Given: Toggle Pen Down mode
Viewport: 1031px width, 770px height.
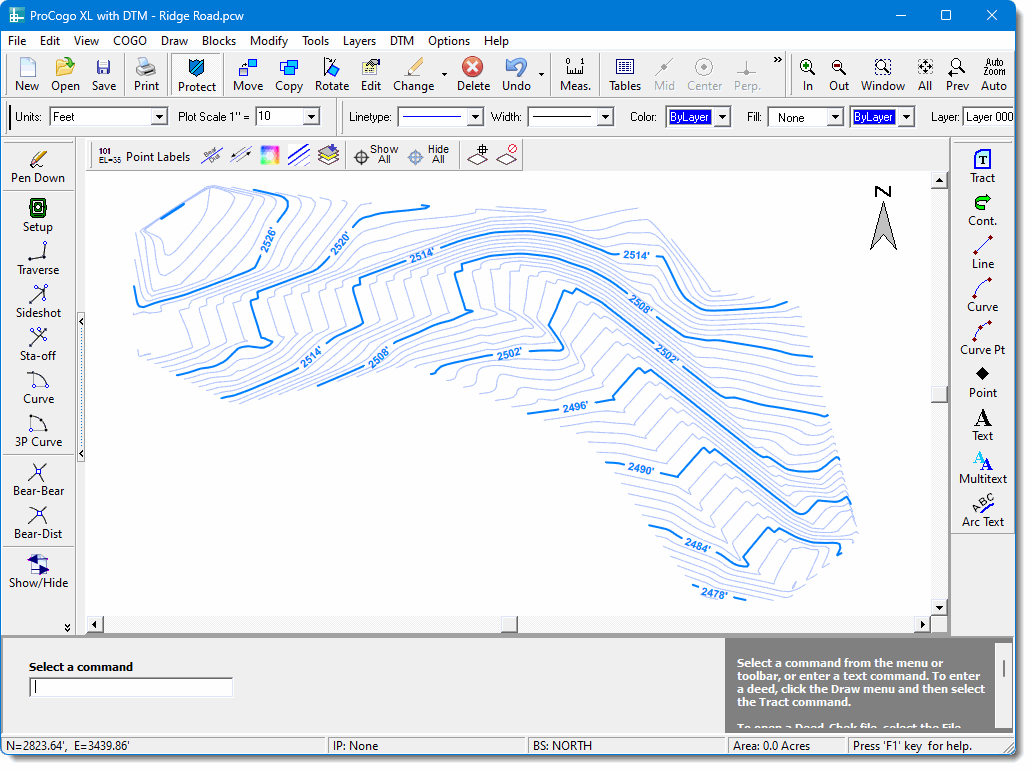Looking at the screenshot, I should pos(38,165).
